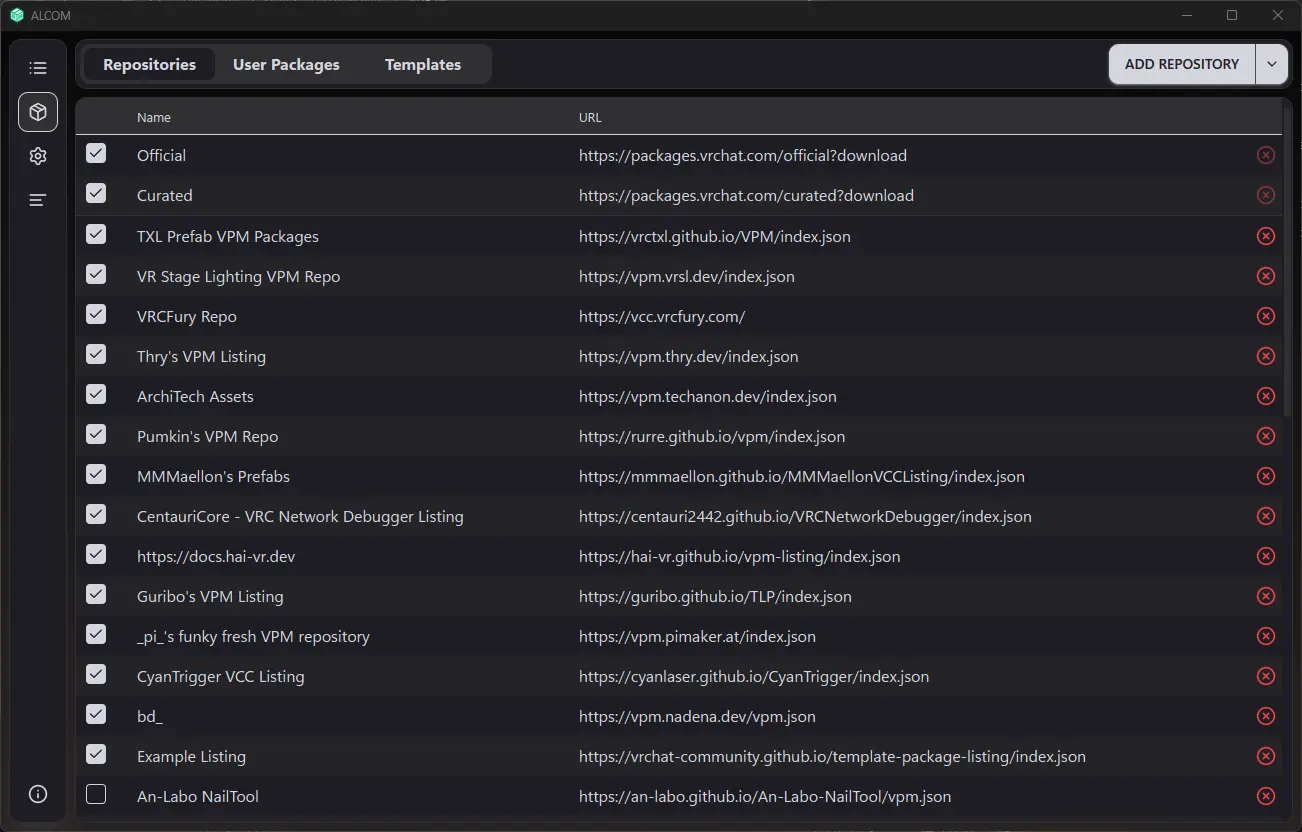This screenshot has width=1302, height=832.
Task: Expand the Add Repository dropdown arrow
Action: coord(1271,64)
